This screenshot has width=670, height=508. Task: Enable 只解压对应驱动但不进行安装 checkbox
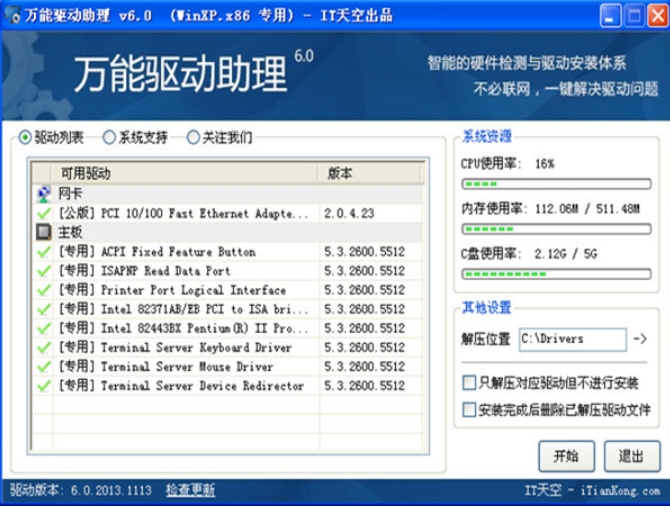469,383
